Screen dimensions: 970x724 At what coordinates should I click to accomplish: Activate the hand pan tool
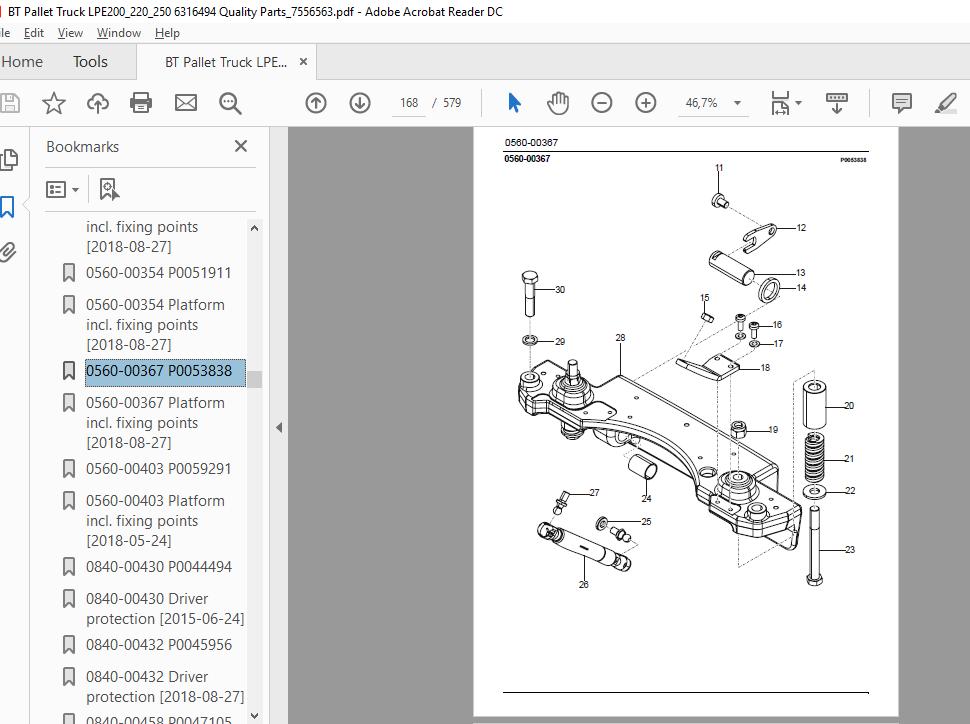[x=558, y=103]
